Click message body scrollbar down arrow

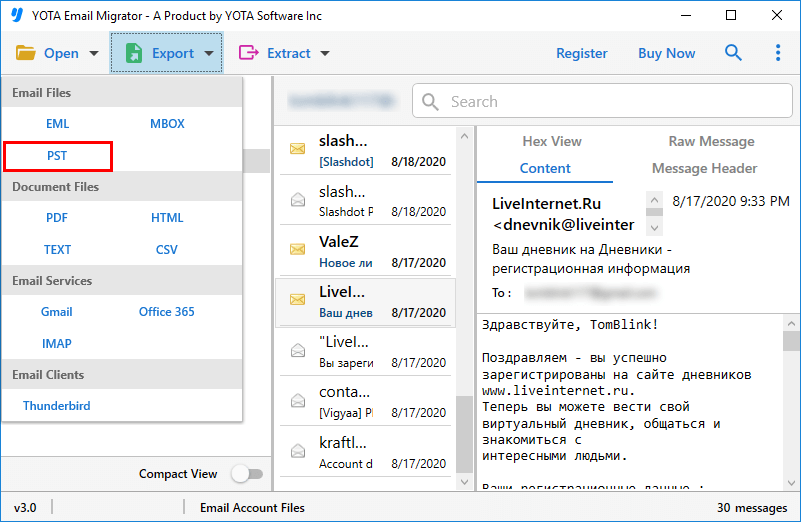[x=791, y=482]
